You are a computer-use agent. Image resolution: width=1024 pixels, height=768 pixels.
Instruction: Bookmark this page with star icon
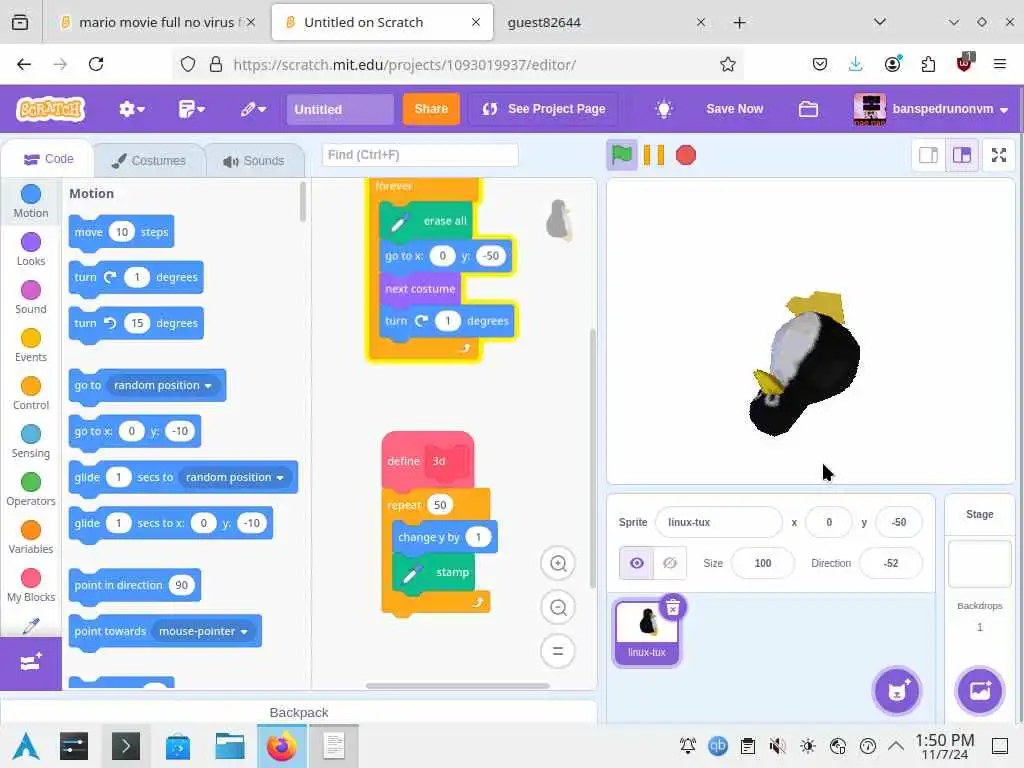tap(728, 64)
